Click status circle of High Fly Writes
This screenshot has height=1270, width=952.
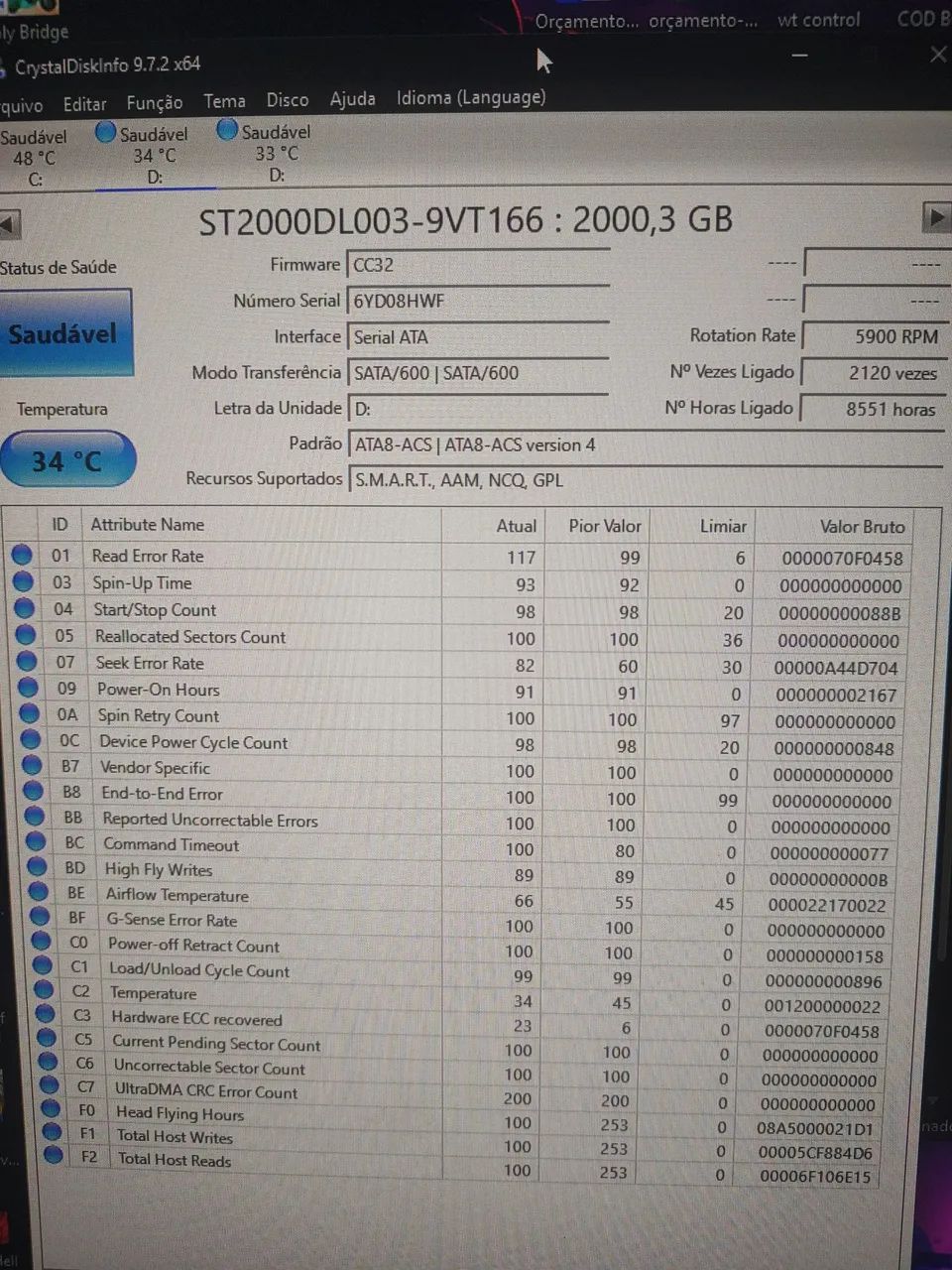click(38, 866)
